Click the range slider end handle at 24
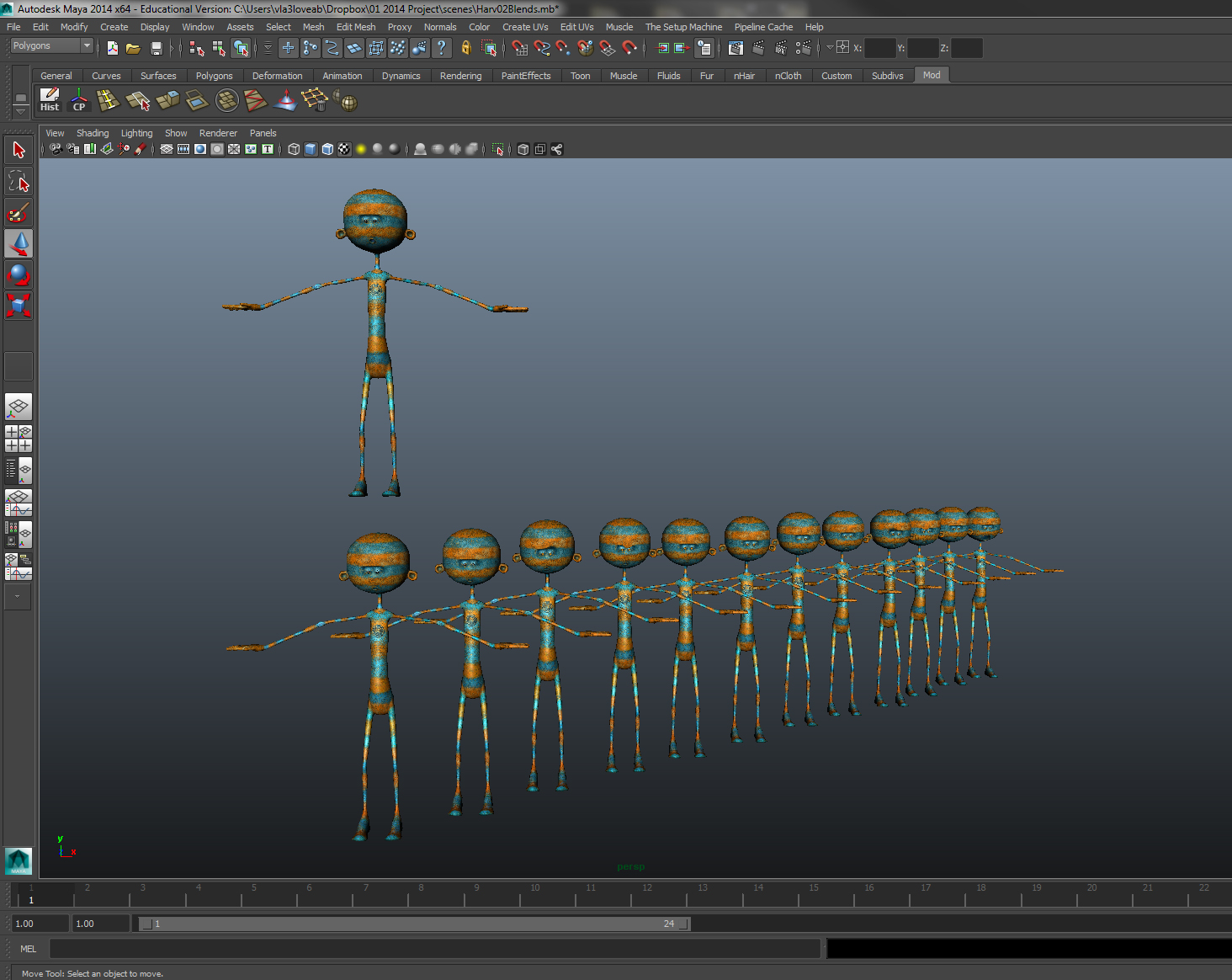 pos(683,924)
